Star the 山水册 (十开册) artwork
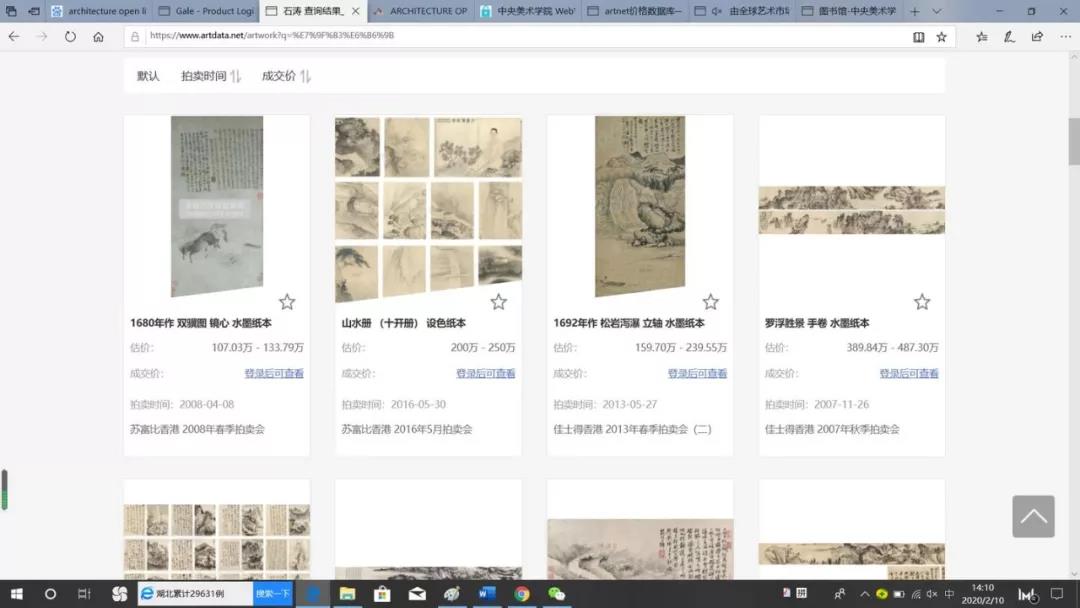 tap(498, 302)
